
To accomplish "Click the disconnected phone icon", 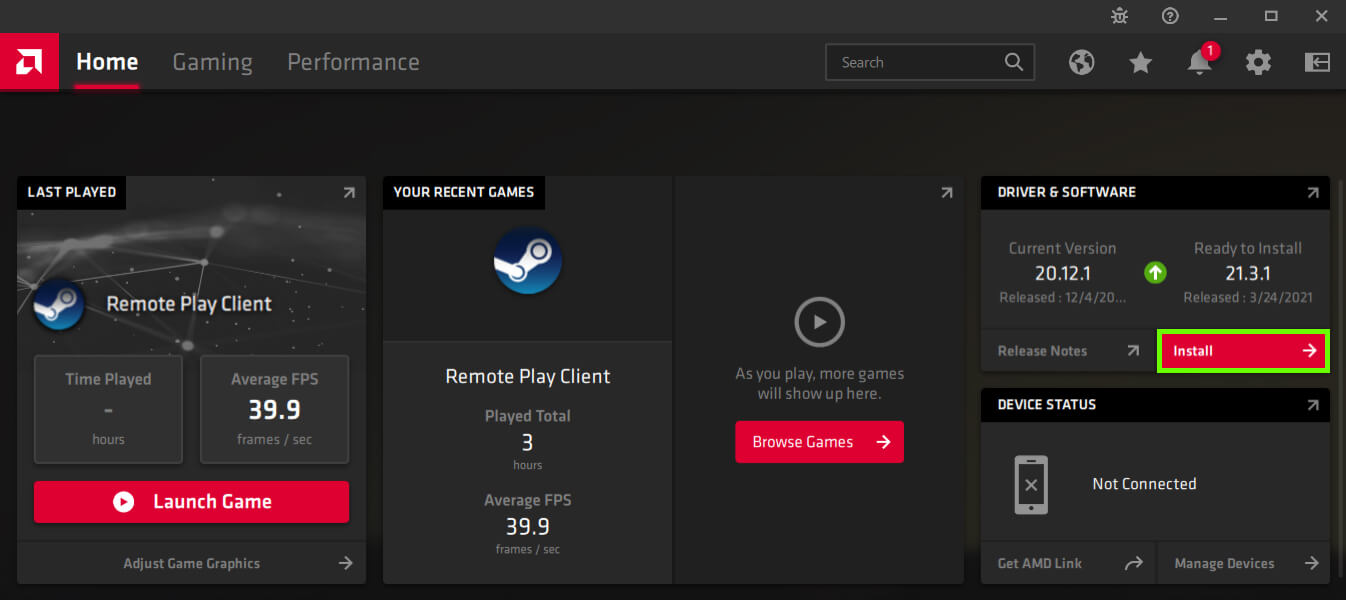I will pos(1031,485).
